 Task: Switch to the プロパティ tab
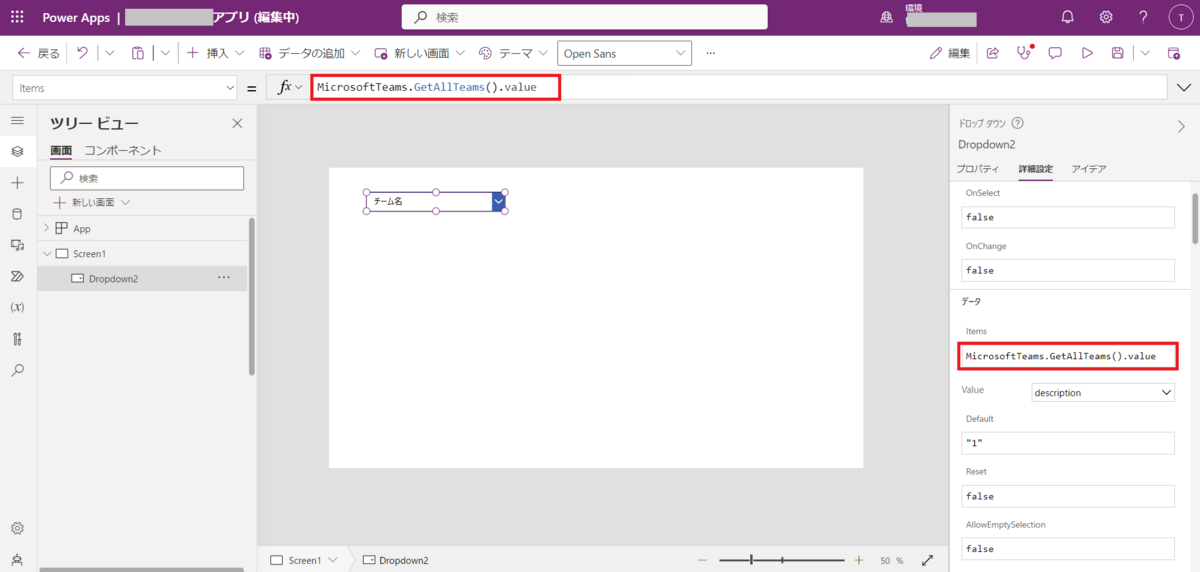(x=978, y=169)
